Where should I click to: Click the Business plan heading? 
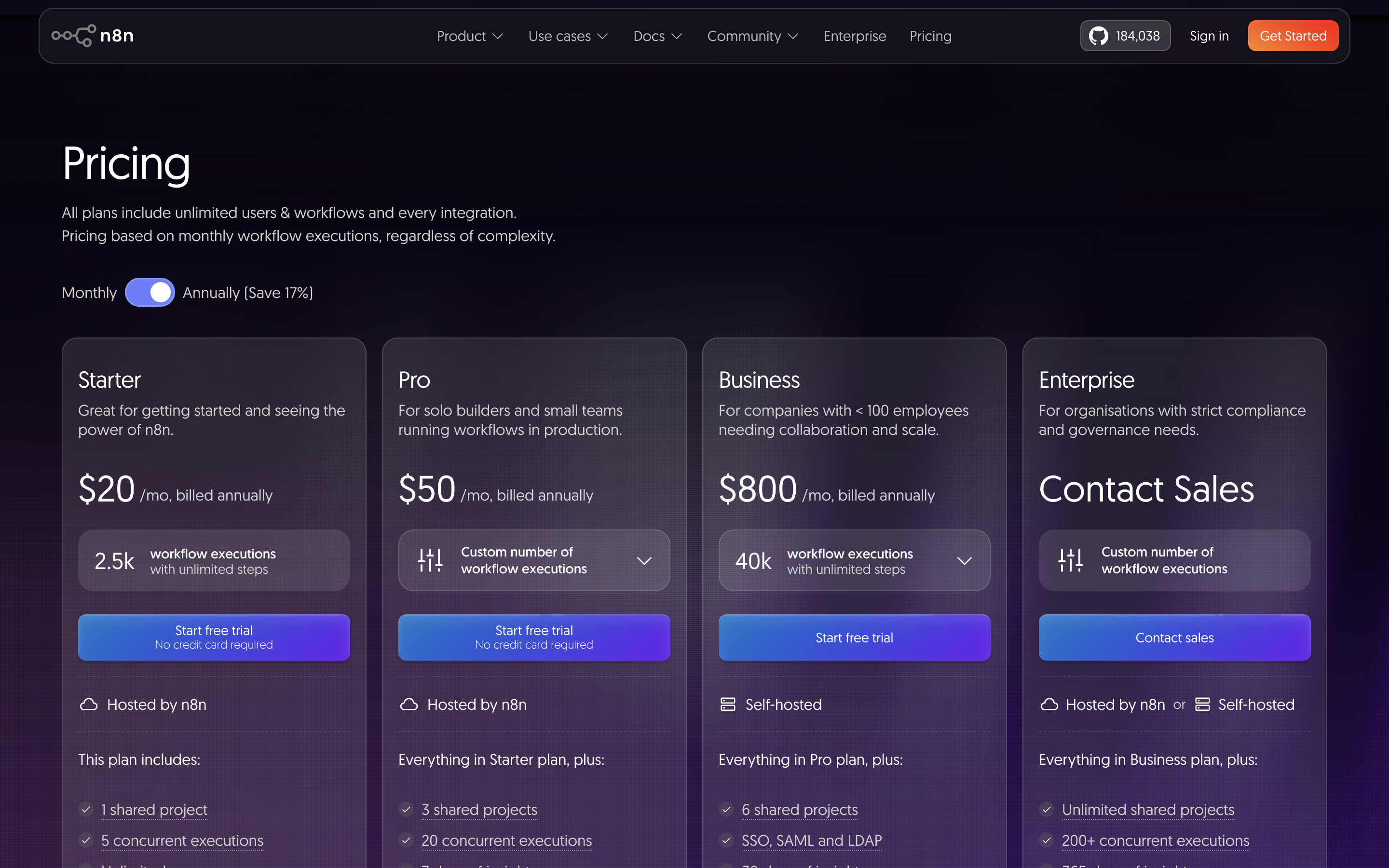pyautogui.click(x=759, y=380)
